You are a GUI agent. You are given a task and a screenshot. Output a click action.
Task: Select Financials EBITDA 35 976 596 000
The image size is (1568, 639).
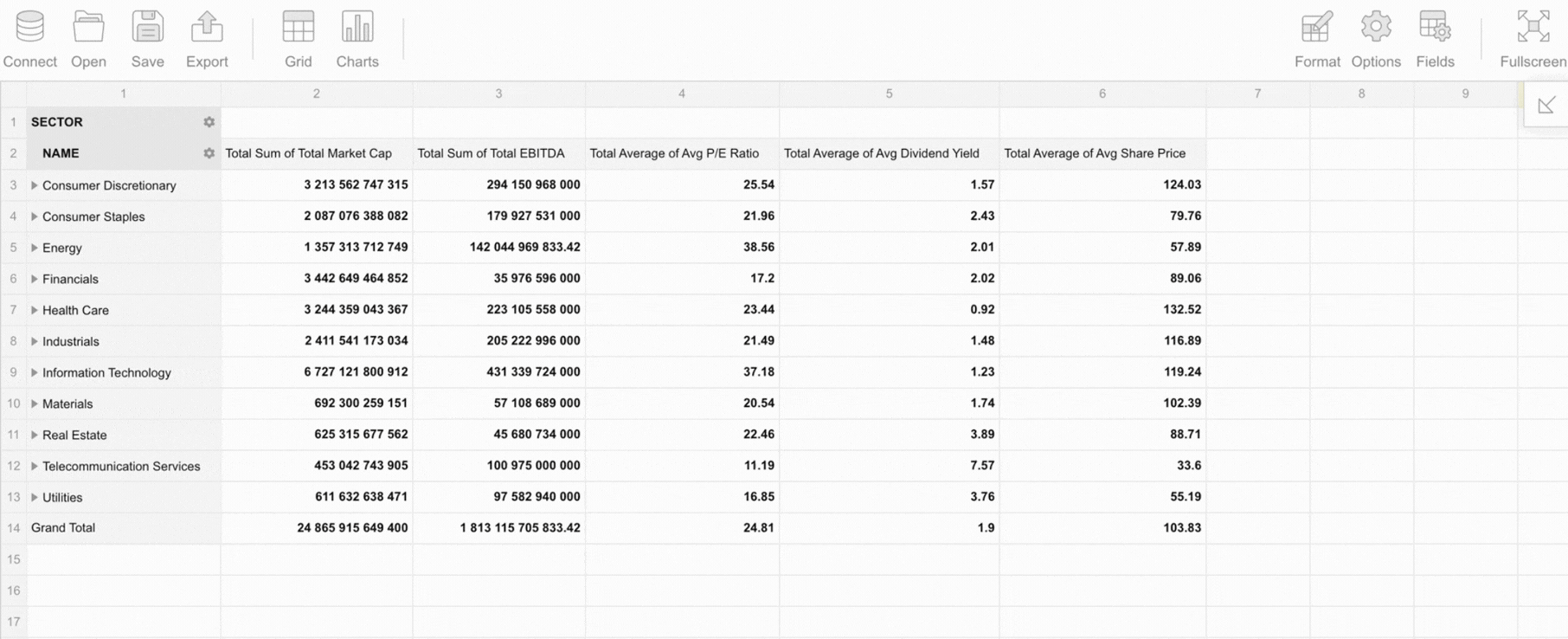499,278
